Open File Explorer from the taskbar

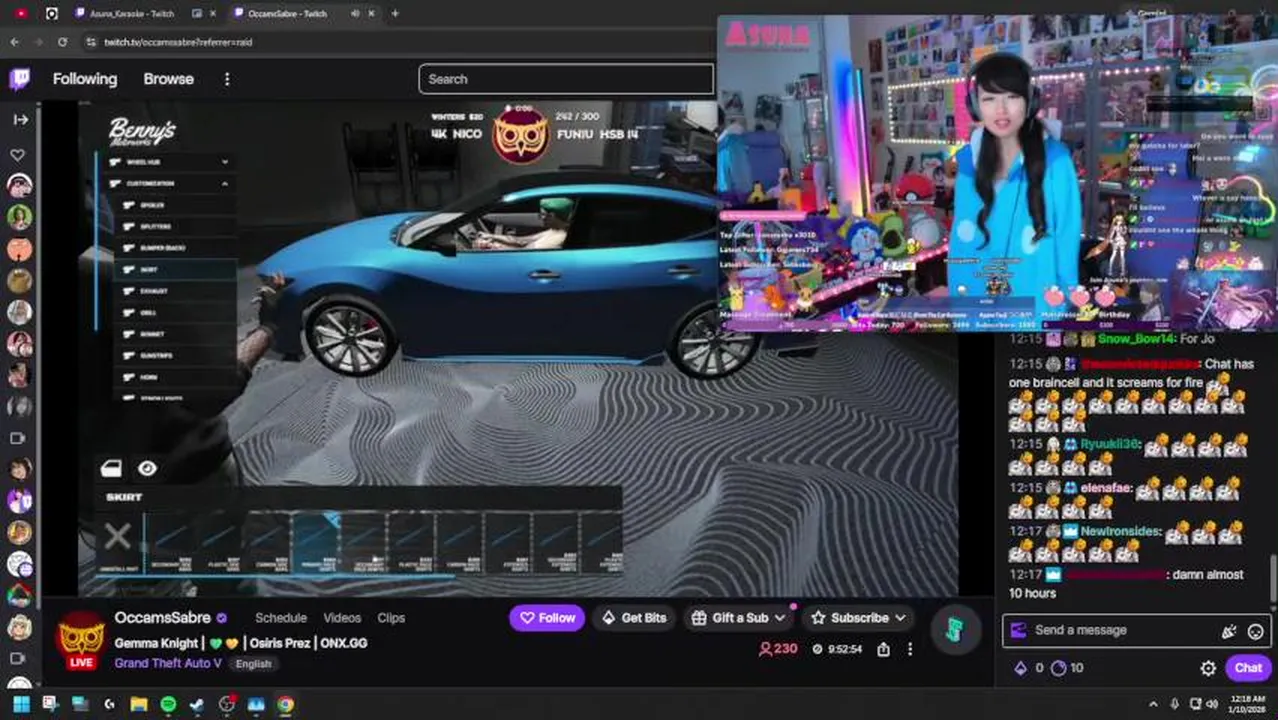(139, 705)
